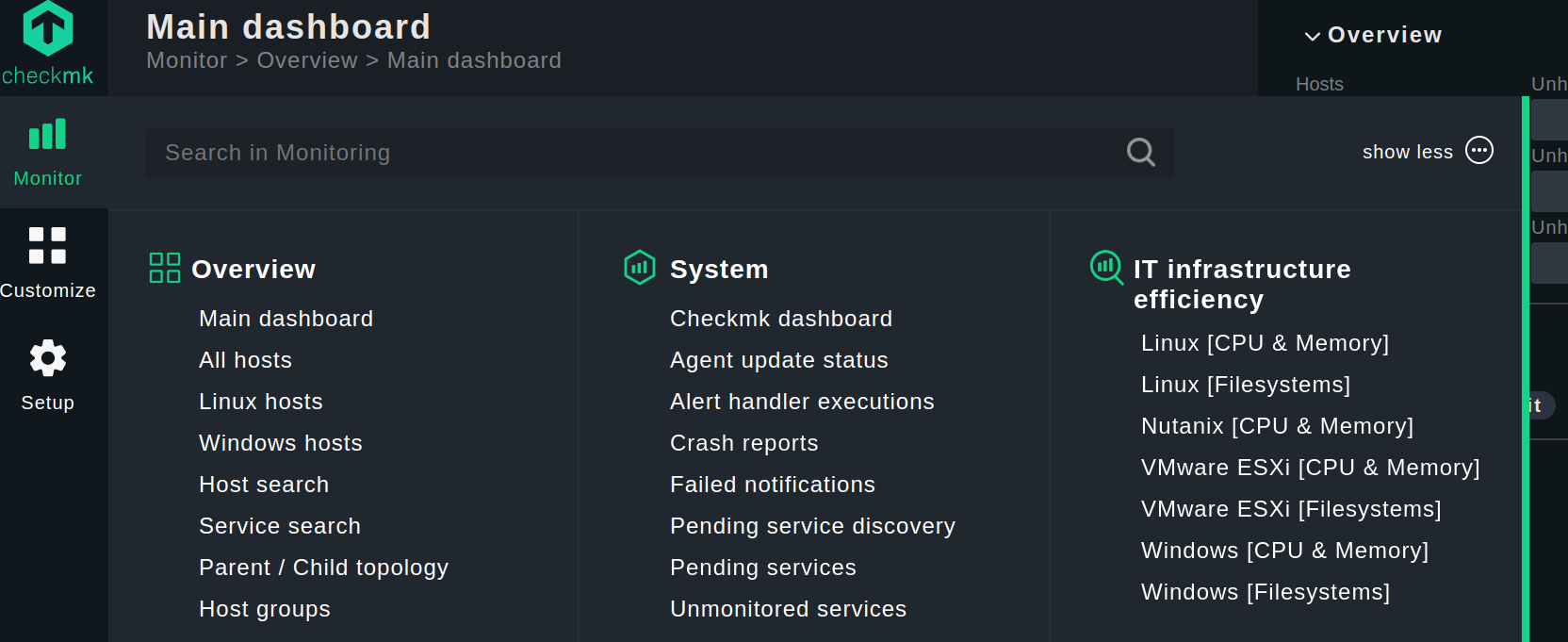The image size is (1568, 642).
Task: Open Failed notifications
Action: (x=773, y=485)
